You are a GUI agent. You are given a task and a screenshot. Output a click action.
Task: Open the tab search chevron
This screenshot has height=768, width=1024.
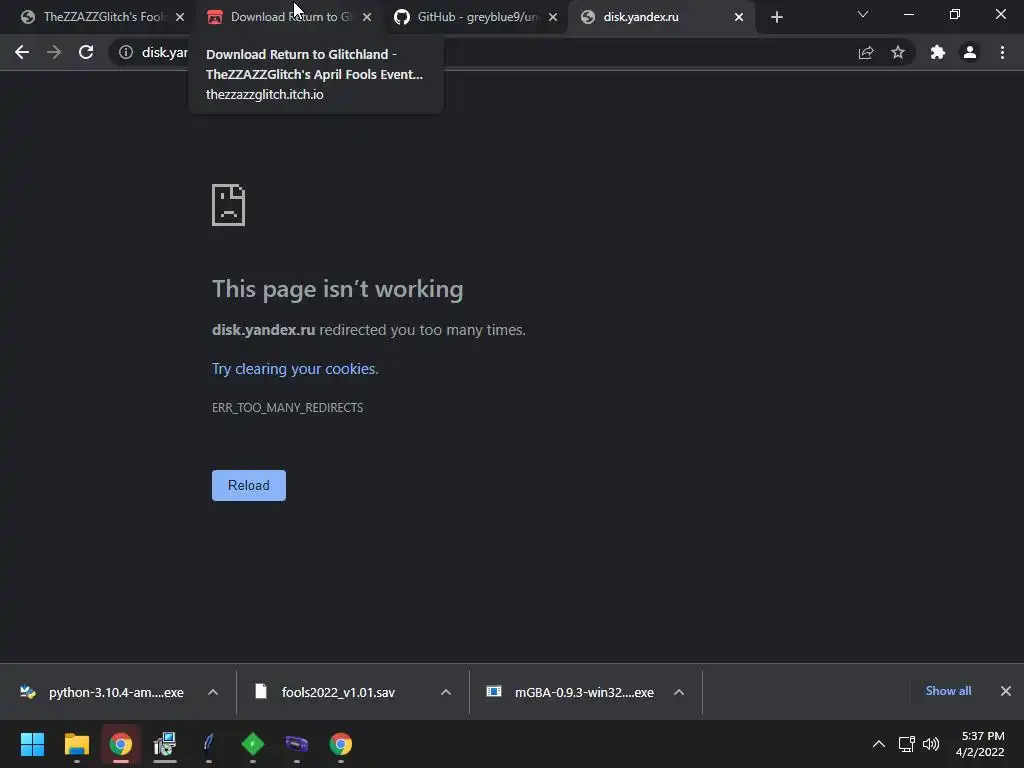point(863,14)
